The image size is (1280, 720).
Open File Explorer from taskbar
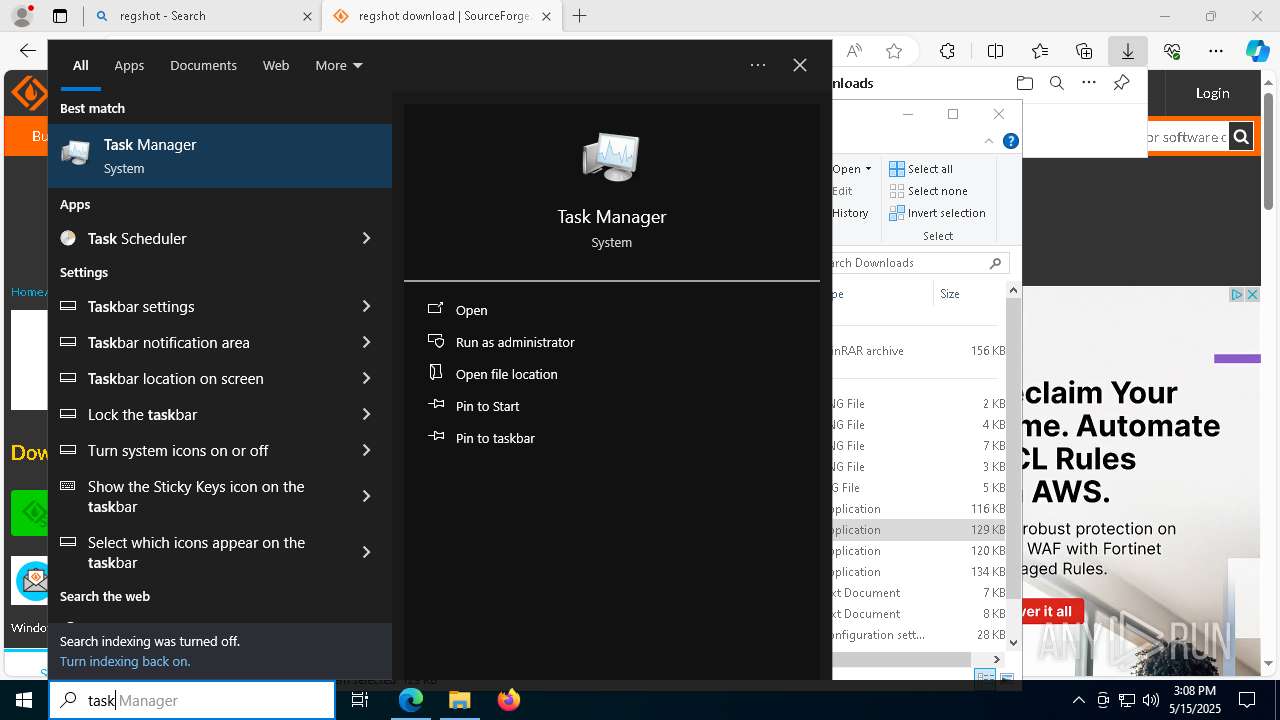point(459,700)
